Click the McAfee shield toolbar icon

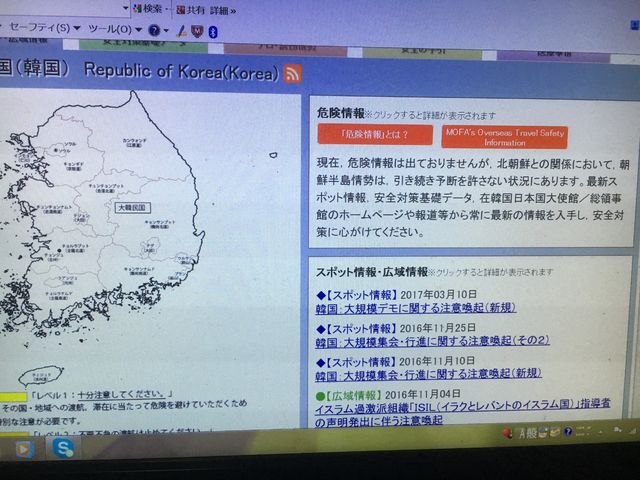[x=197, y=32]
